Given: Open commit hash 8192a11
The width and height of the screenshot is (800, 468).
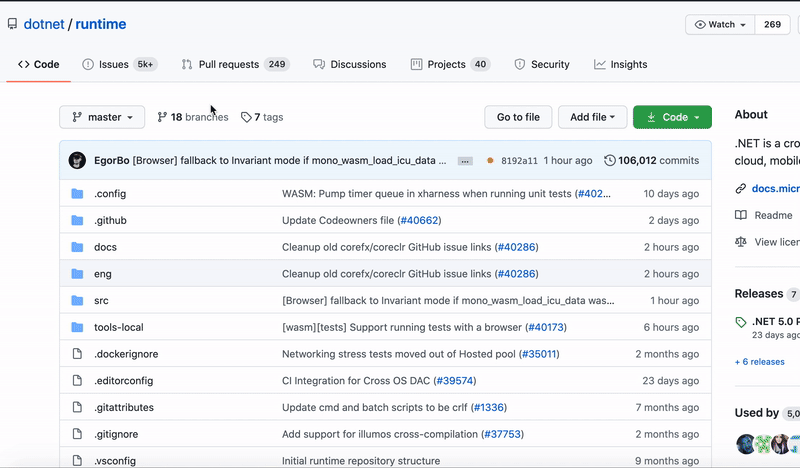Looking at the screenshot, I should [x=519, y=160].
